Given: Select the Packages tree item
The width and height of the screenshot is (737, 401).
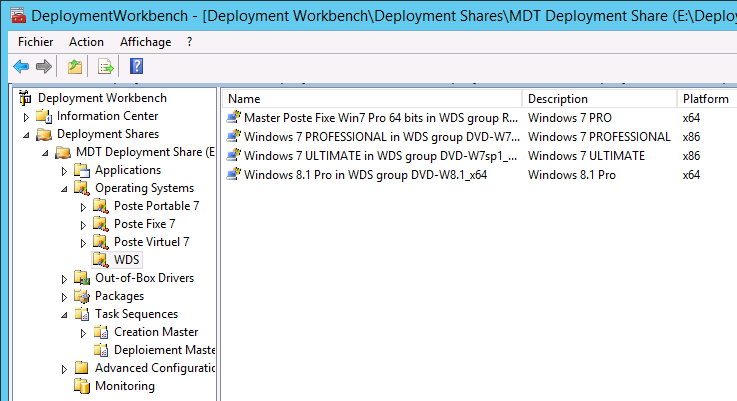Looking at the screenshot, I should pos(119,296).
